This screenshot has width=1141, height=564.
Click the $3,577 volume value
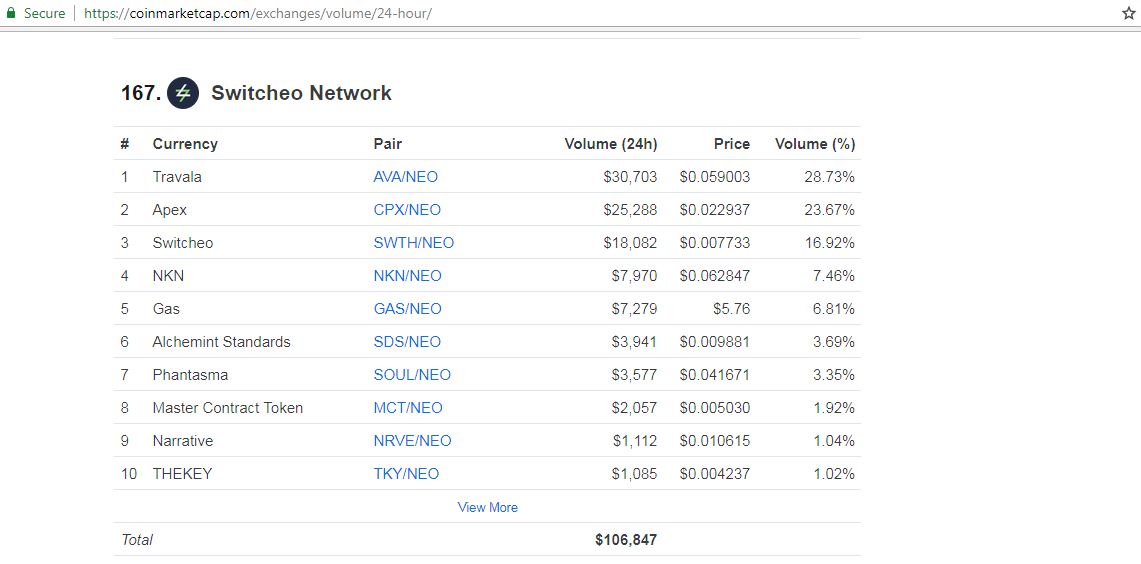tap(634, 375)
